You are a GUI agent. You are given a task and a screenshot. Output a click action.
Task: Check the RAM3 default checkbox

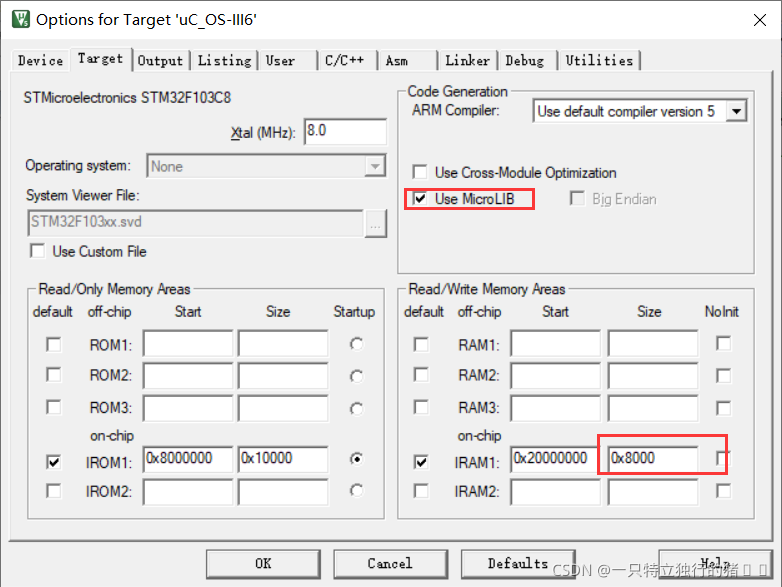pos(421,407)
